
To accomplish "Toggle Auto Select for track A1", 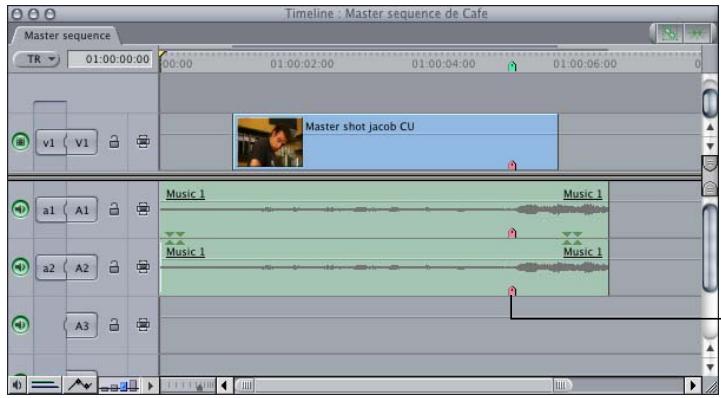I will coord(143,209).
